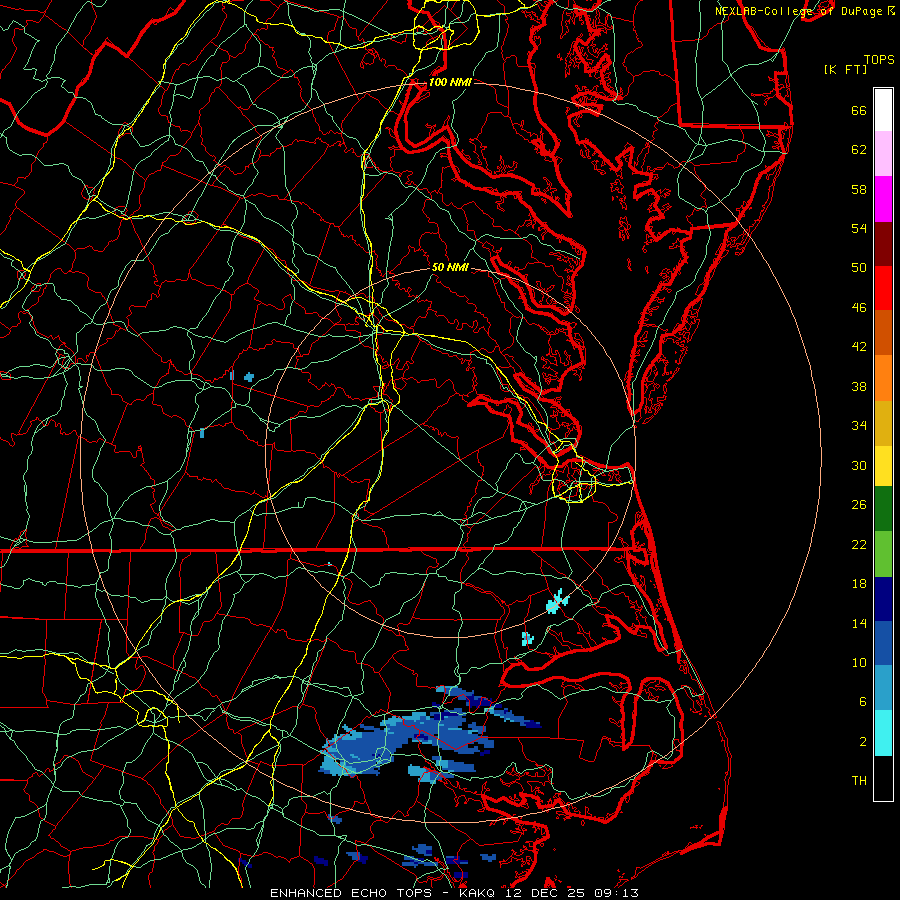Click the '100 NMI' range ring label
The height and width of the screenshot is (900, 900).
[450, 82]
